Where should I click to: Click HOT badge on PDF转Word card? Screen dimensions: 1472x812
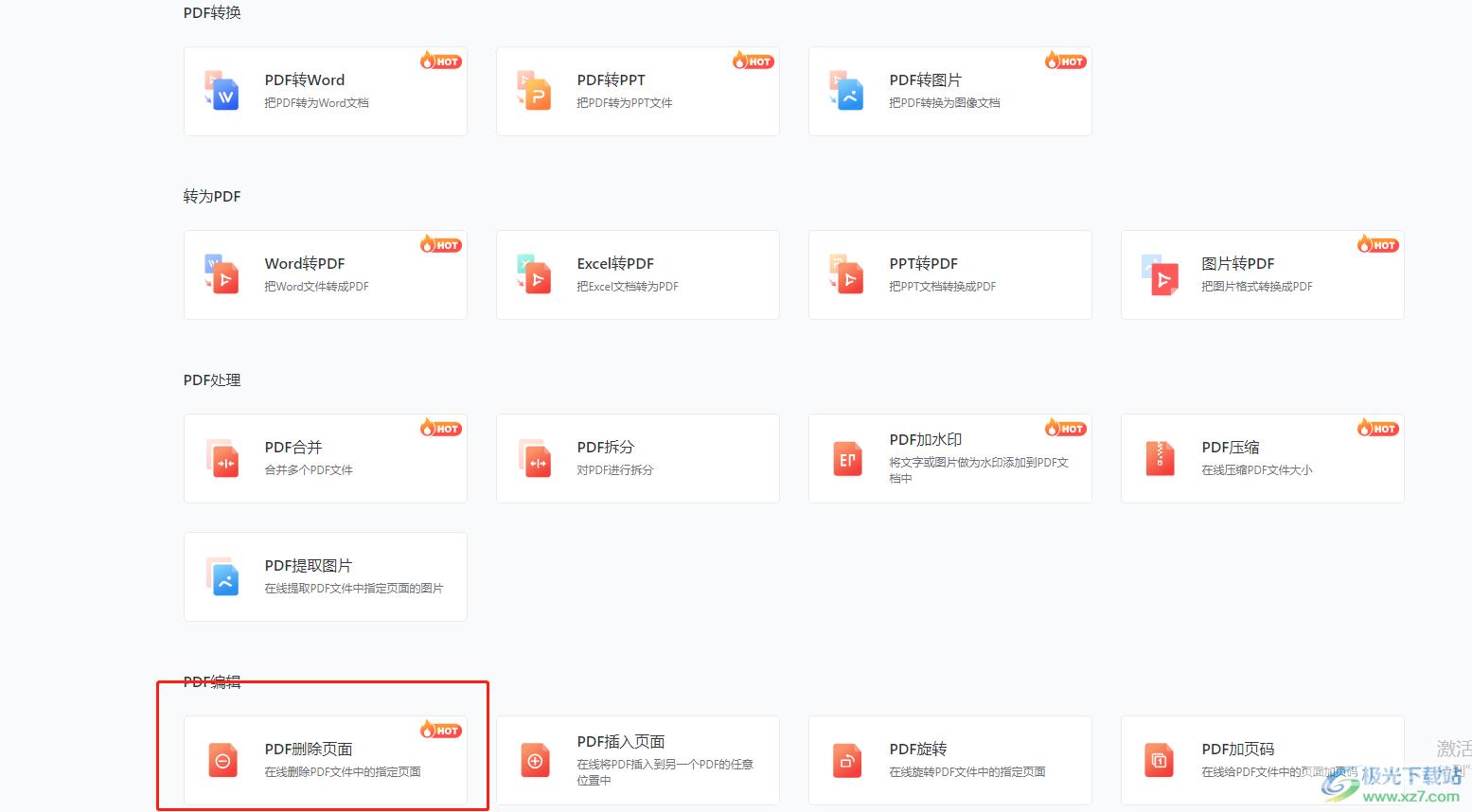coord(441,61)
